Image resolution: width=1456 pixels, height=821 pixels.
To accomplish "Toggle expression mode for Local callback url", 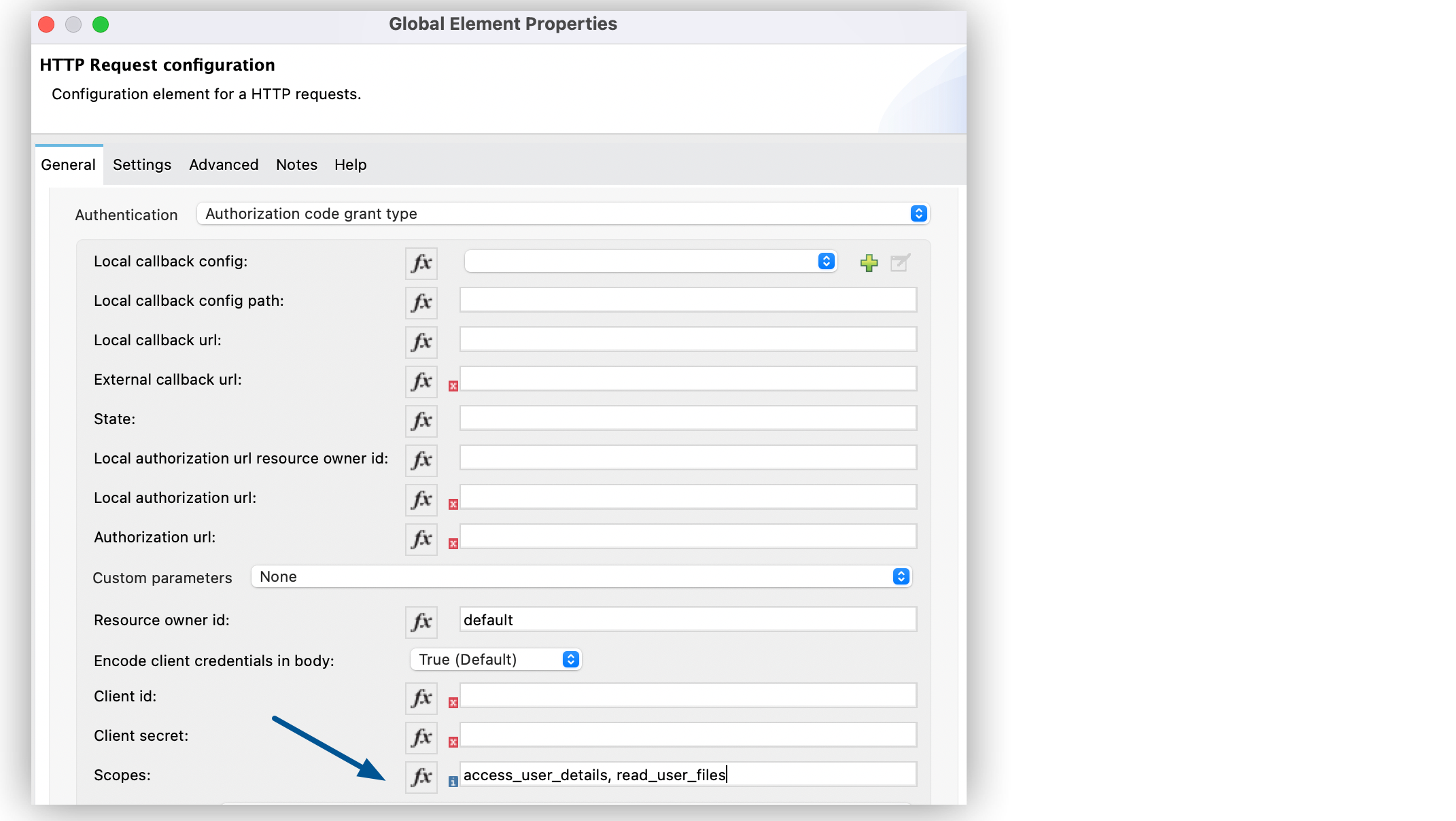I will pyautogui.click(x=421, y=342).
